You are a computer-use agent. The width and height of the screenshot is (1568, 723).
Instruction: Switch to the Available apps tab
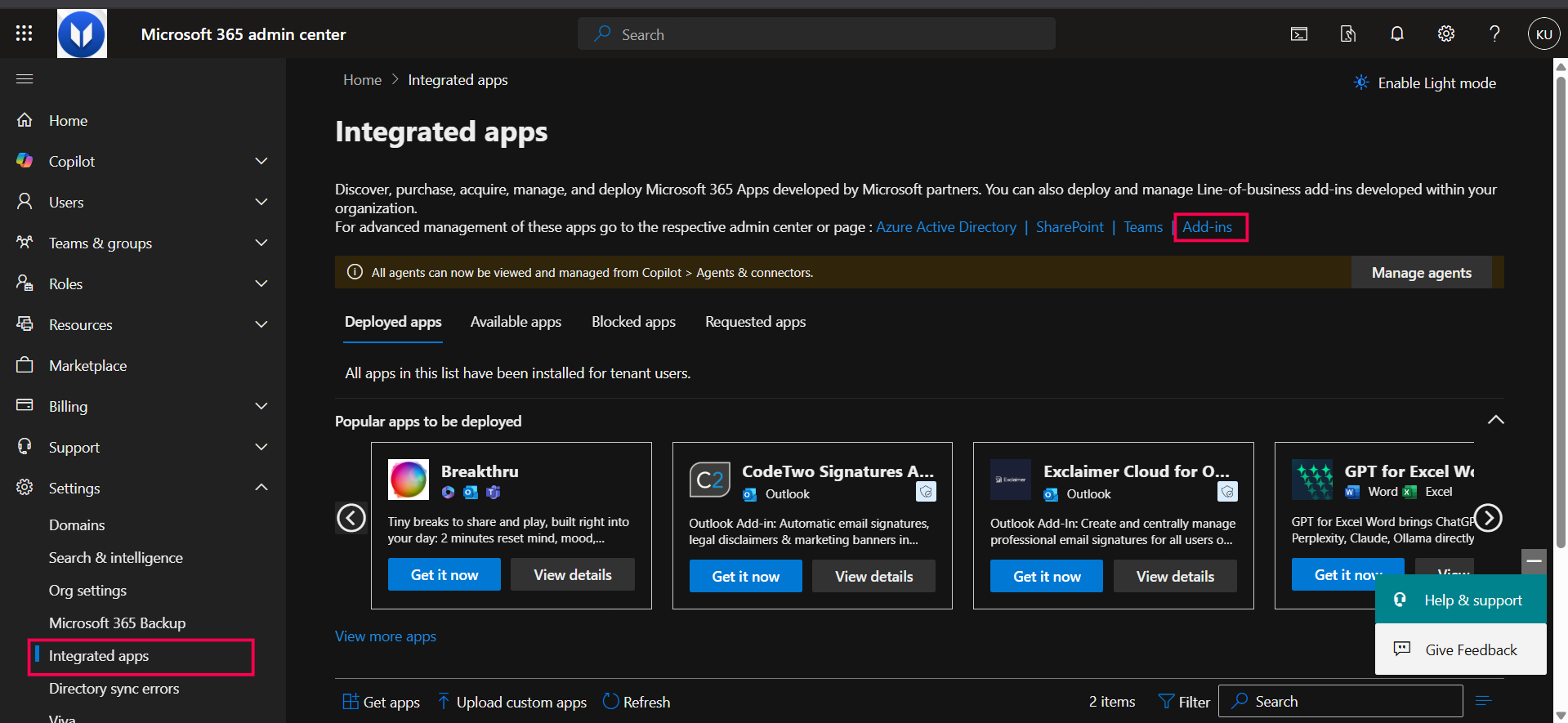(x=516, y=322)
